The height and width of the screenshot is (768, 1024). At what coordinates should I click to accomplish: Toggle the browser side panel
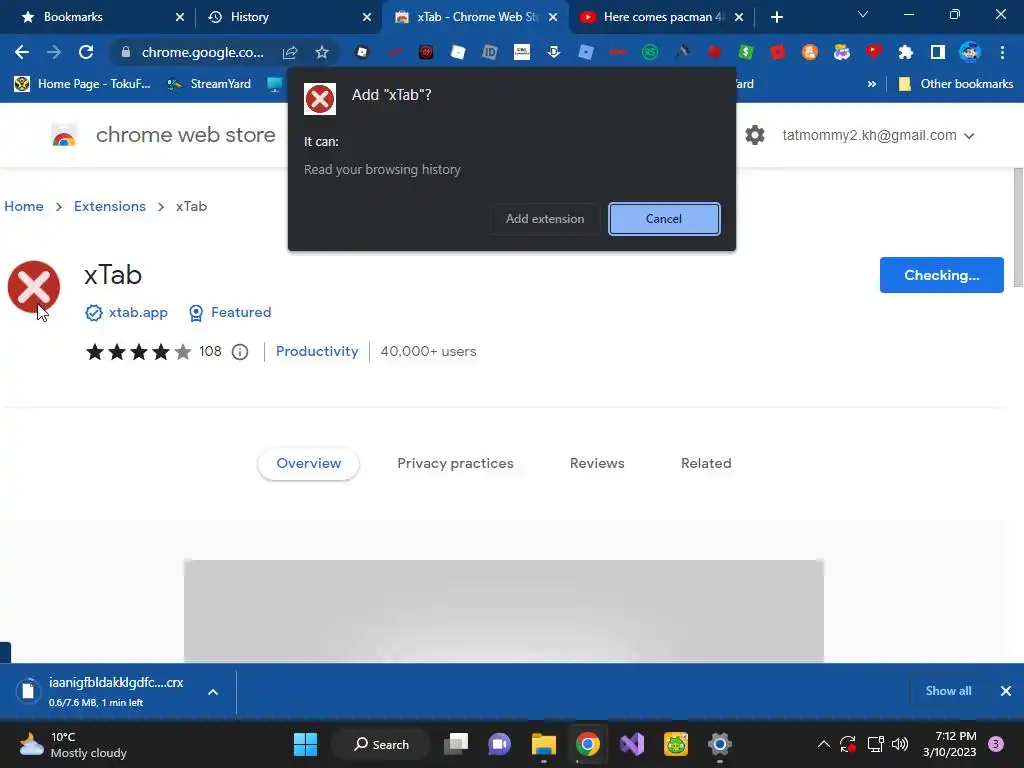click(x=938, y=52)
